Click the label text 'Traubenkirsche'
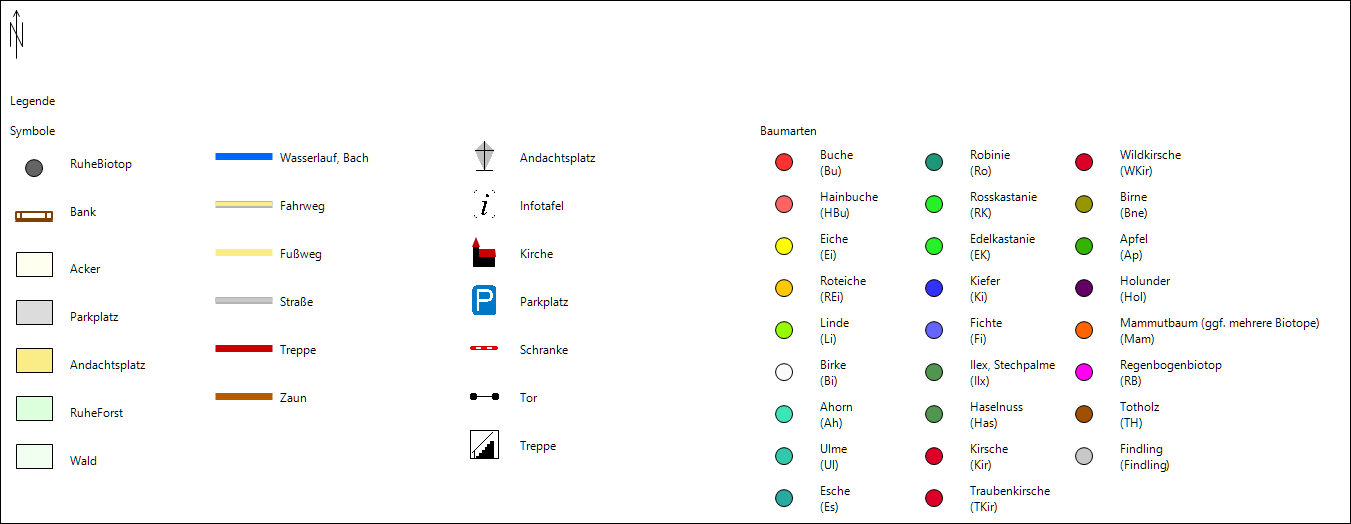The image size is (1351, 524). (x=1010, y=491)
